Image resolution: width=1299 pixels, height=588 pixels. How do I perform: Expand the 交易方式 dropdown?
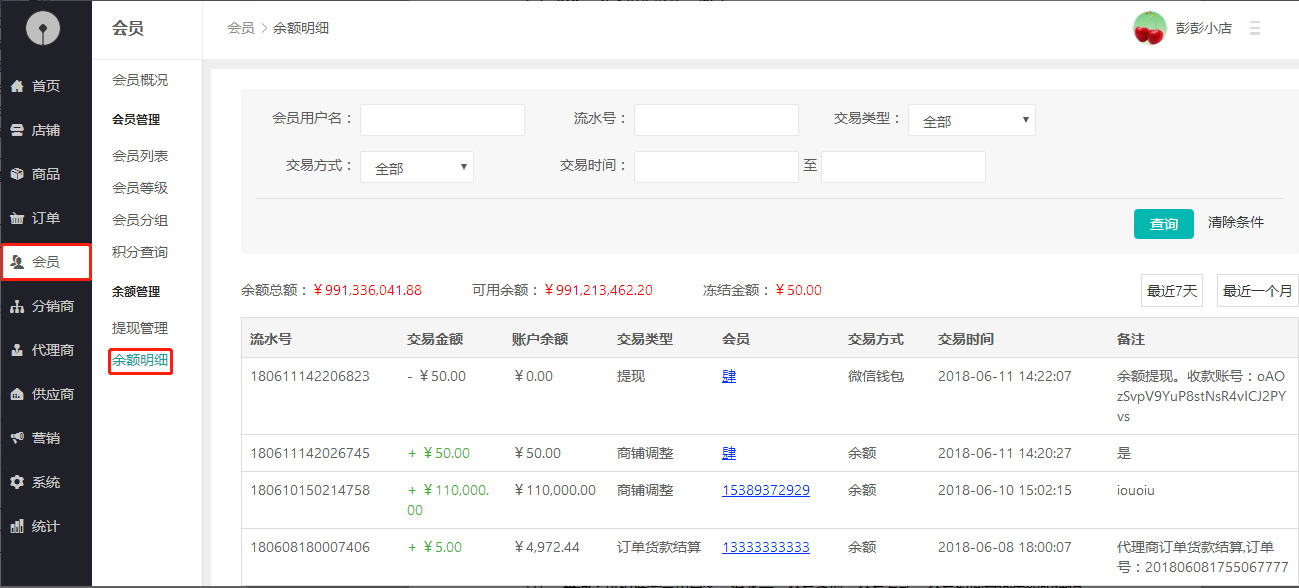pyautogui.click(x=417, y=168)
